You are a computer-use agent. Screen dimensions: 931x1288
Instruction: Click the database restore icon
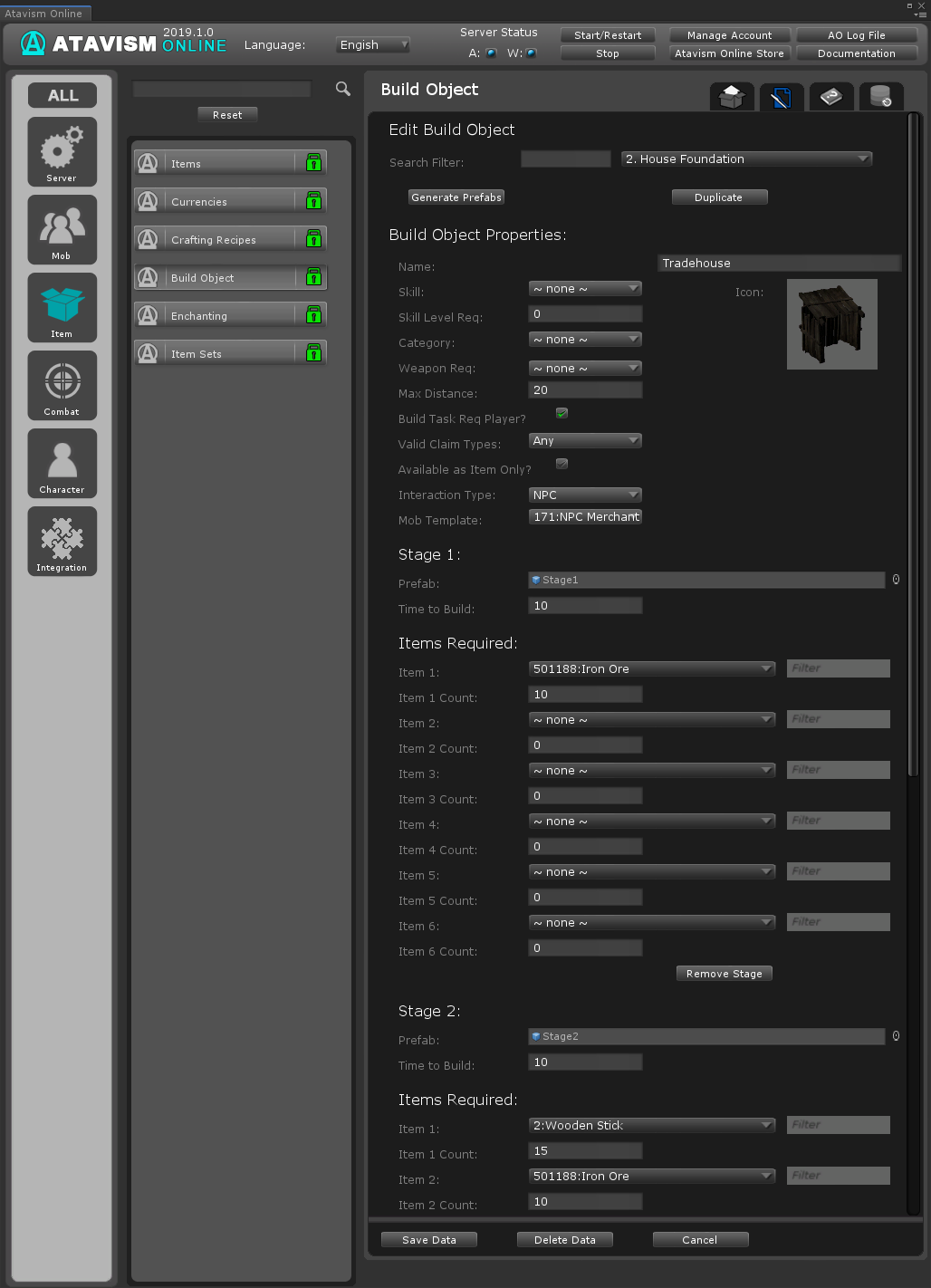pos(880,96)
